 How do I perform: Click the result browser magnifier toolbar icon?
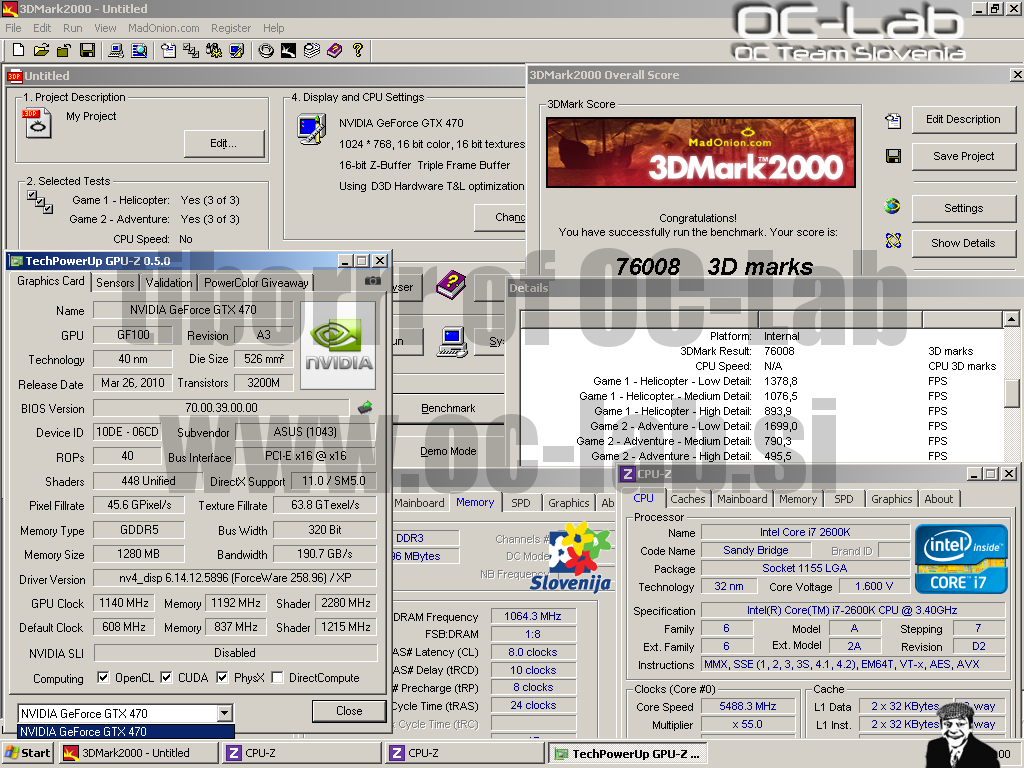click(x=139, y=50)
